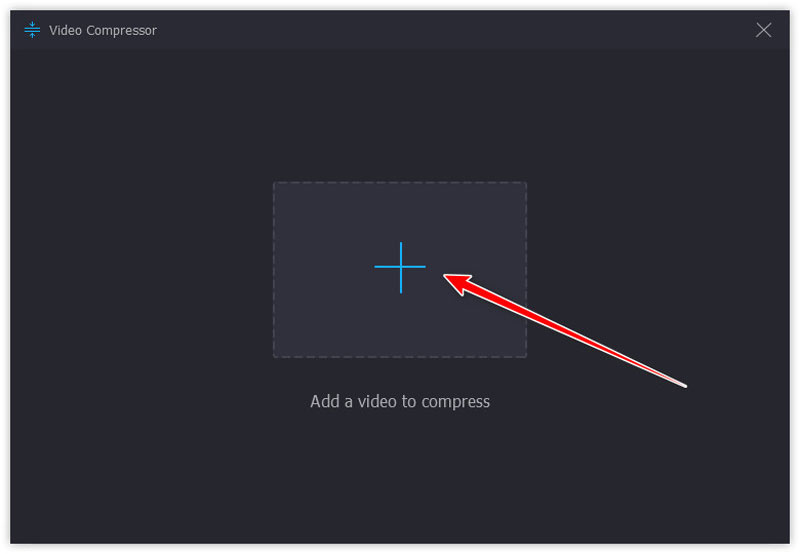Click the compress arrows icon in title bar
800x554 pixels.
(x=32, y=30)
